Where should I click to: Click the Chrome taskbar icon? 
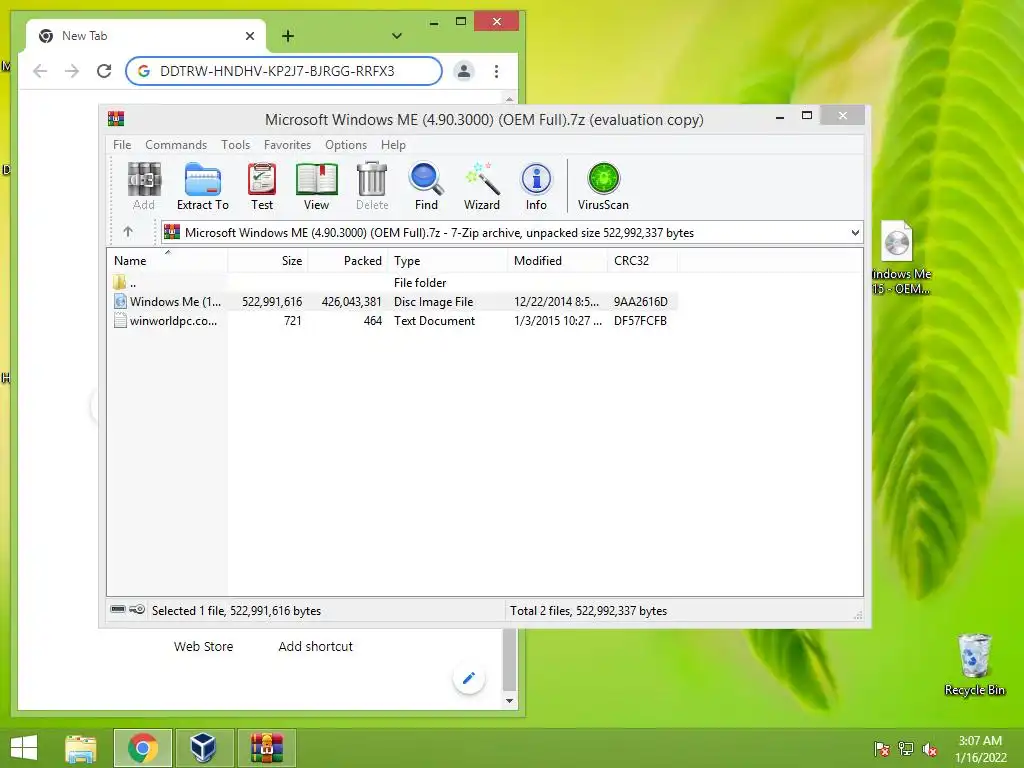pos(142,748)
